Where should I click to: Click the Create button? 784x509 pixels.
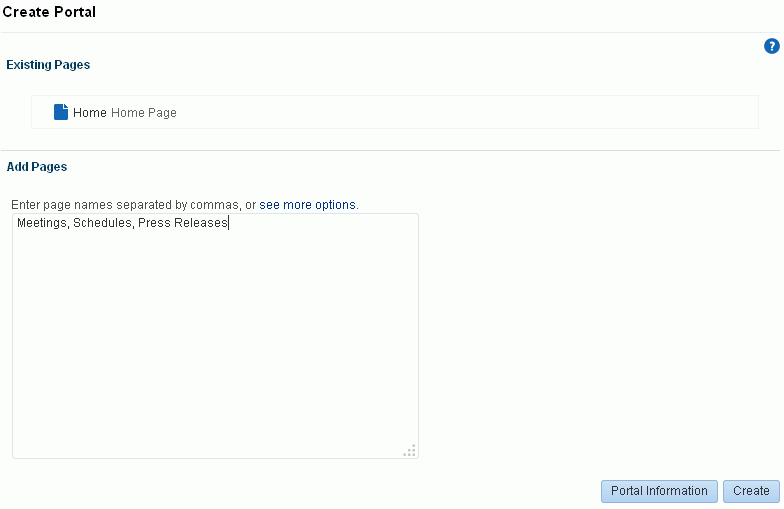(751, 491)
